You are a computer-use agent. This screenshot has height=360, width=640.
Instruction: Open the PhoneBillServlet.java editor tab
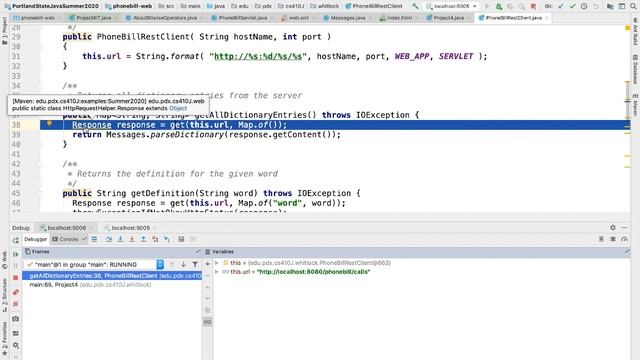click(242, 18)
